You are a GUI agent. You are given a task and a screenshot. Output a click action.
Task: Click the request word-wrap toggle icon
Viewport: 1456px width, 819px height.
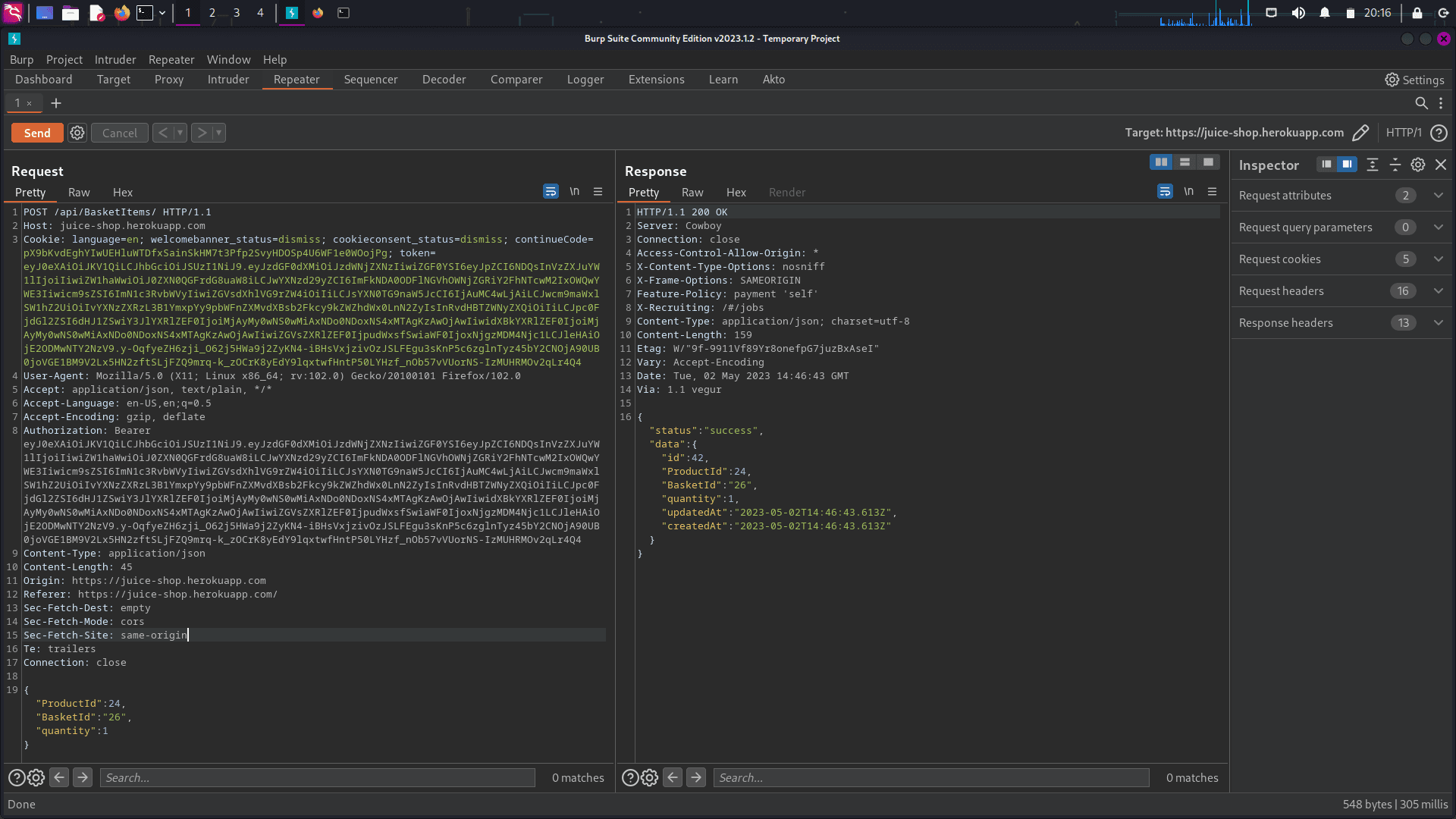click(x=551, y=192)
